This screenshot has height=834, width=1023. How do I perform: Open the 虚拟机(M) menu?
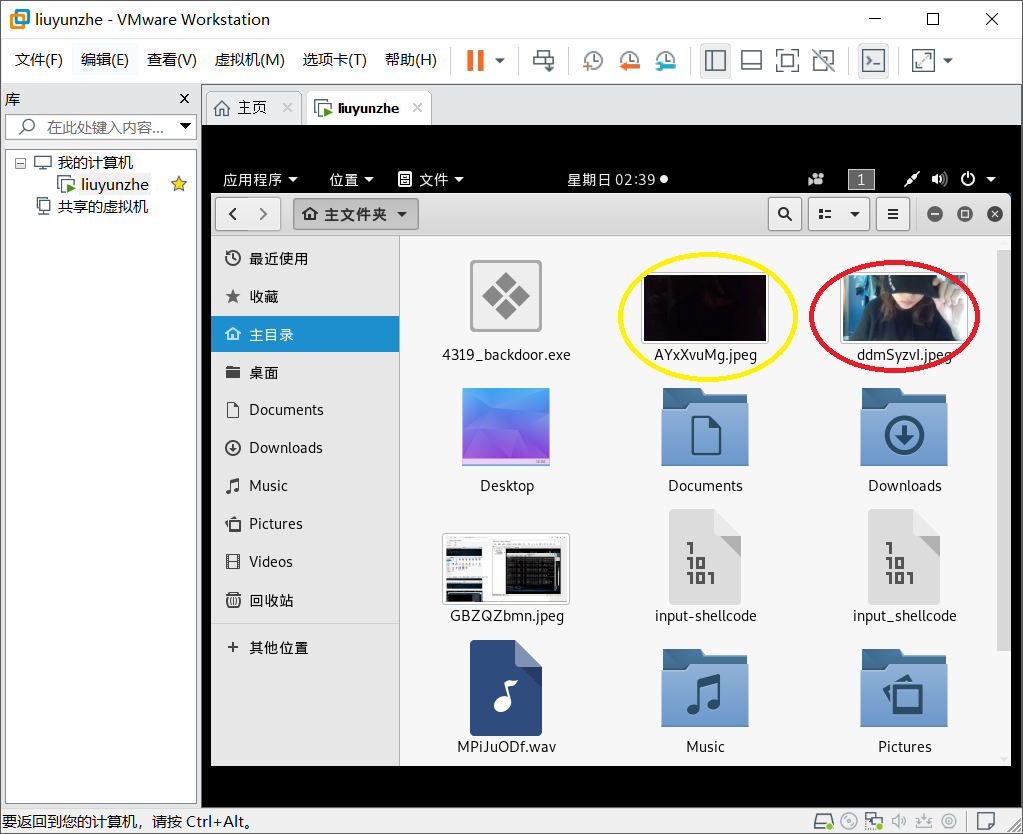(x=249, y=60)
